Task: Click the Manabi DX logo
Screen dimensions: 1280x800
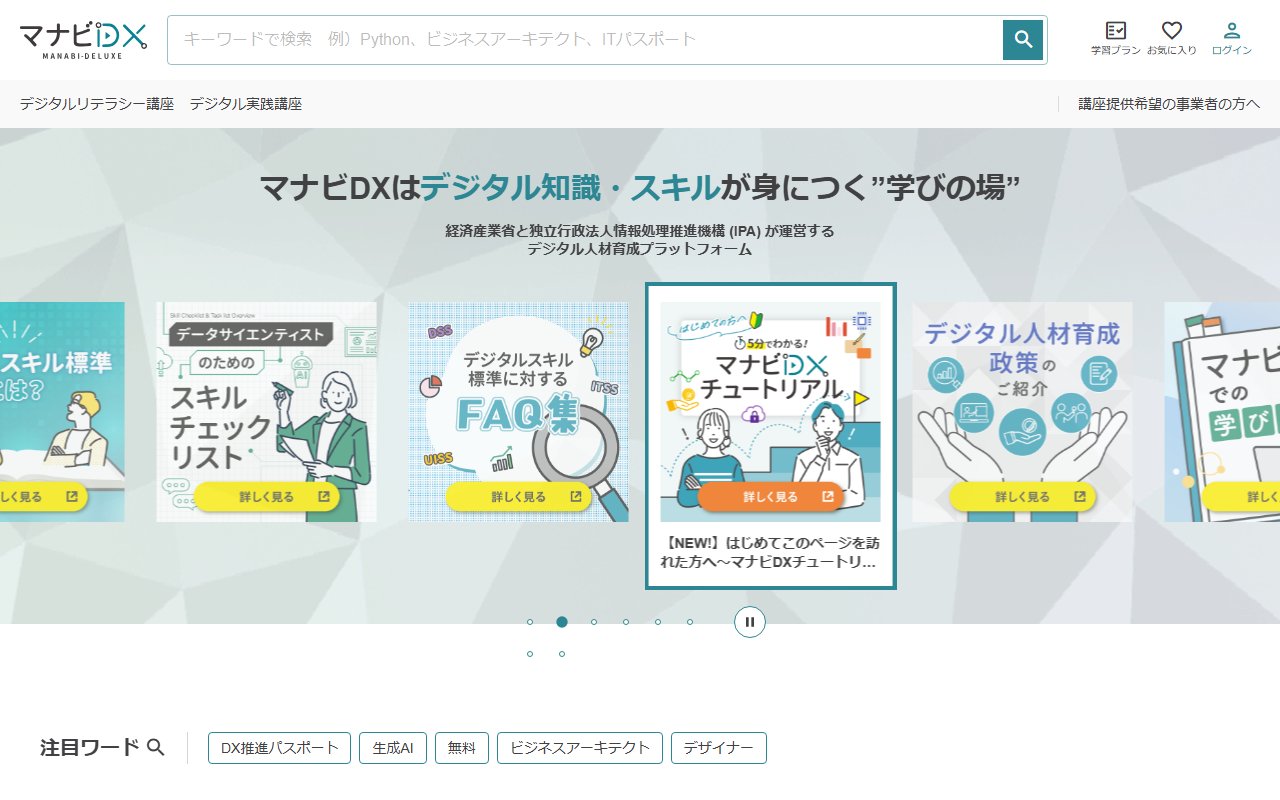Action: 83,40
